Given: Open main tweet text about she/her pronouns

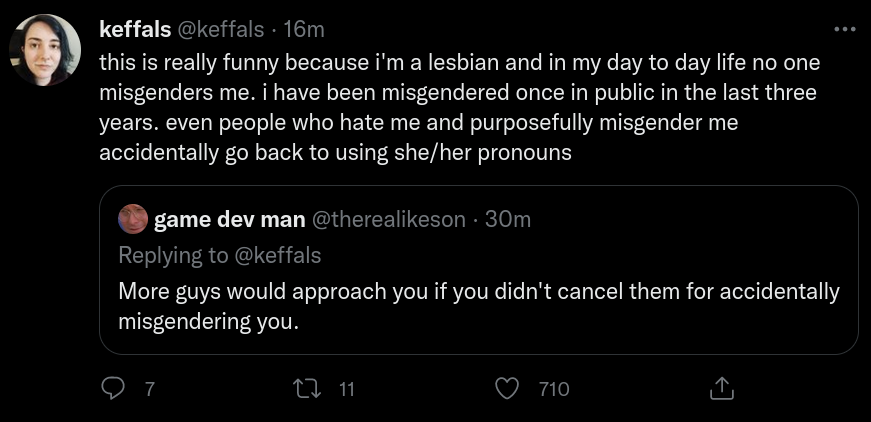Looking at the screenshot, I should tap(459, 108).
